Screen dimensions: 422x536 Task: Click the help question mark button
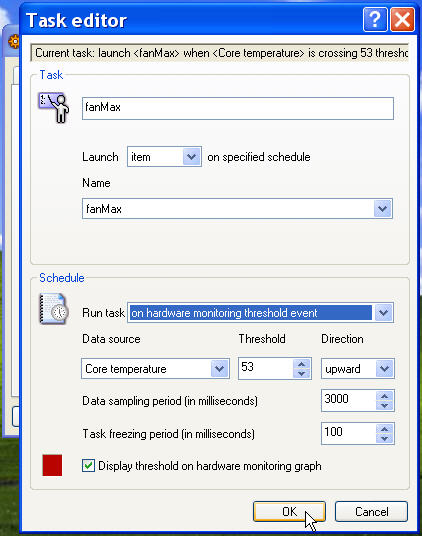point(375,19)
